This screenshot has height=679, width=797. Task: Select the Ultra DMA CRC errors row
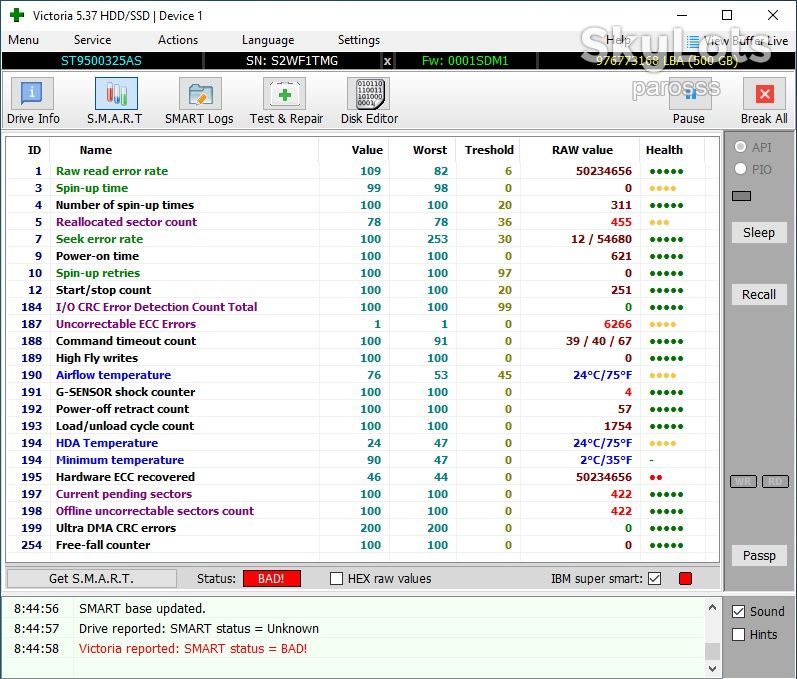(x=363, y=528)
